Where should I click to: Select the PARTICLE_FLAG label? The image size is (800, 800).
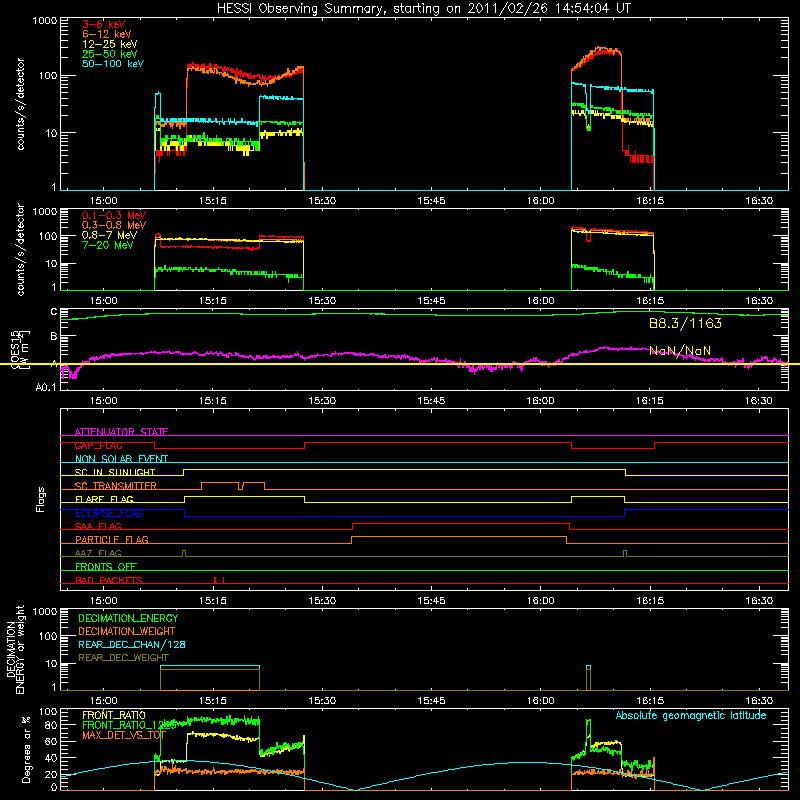click(x=112, y=539)
